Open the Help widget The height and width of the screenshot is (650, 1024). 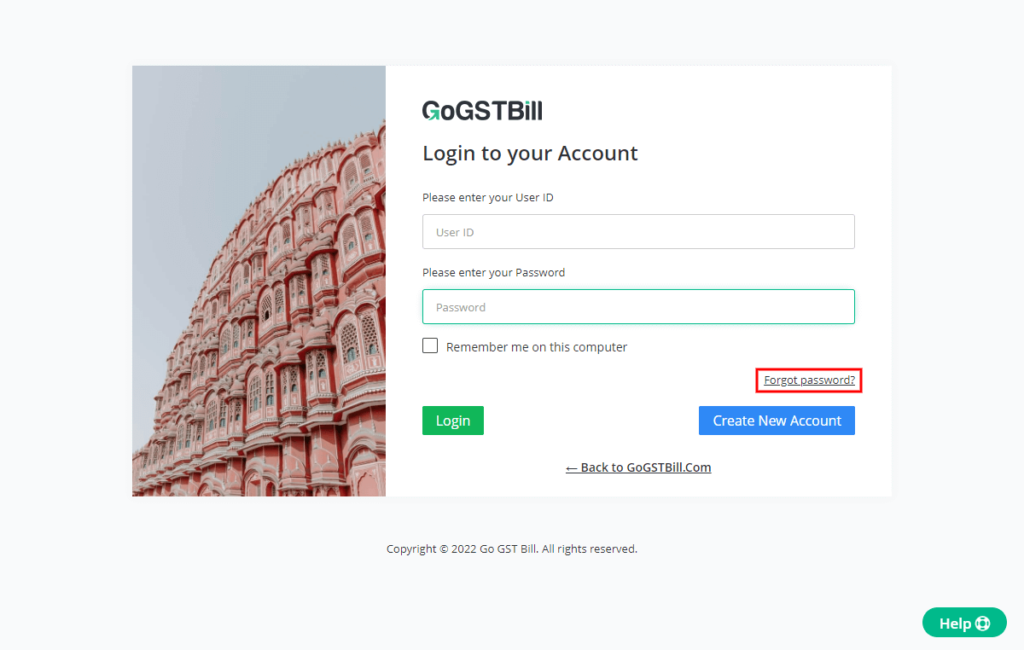[x=963, y=622]
